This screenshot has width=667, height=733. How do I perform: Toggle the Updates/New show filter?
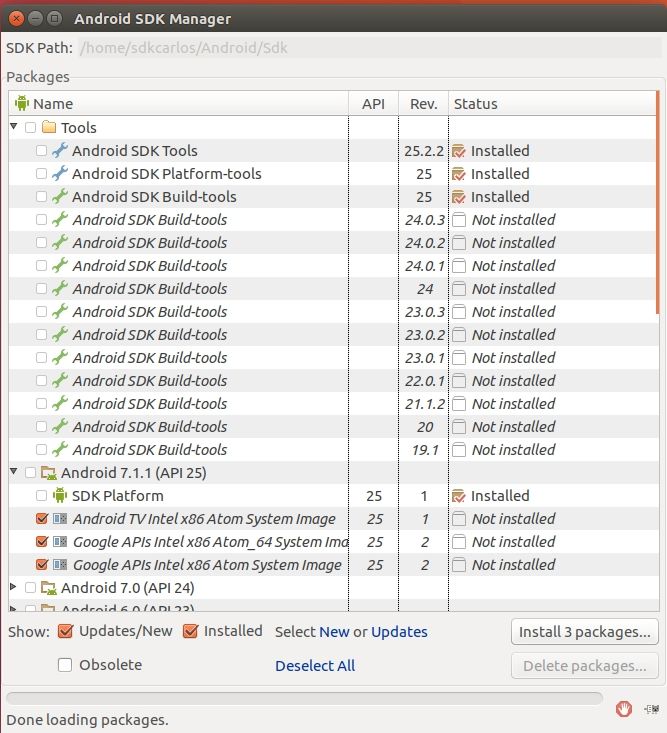click(65, 631)
